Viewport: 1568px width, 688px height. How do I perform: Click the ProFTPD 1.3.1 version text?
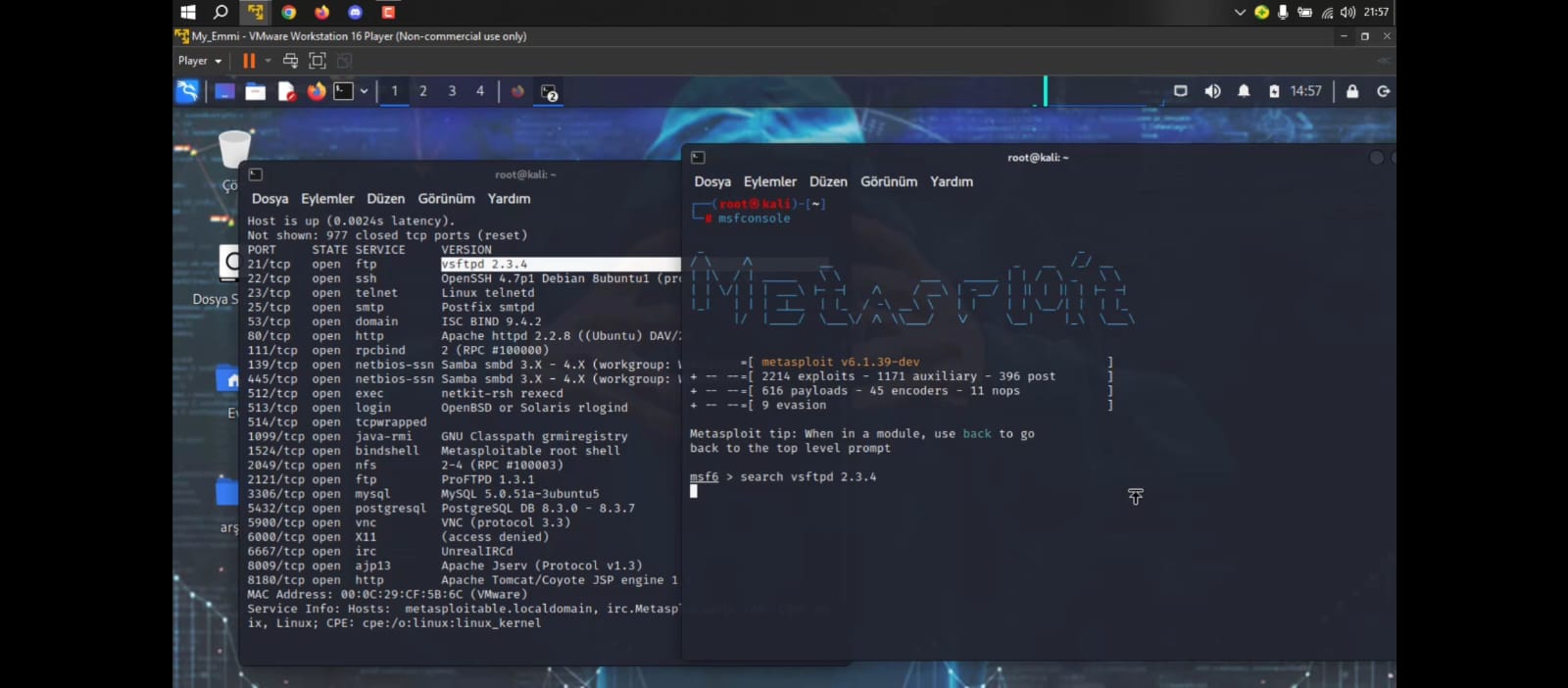(x=487, y=480)
